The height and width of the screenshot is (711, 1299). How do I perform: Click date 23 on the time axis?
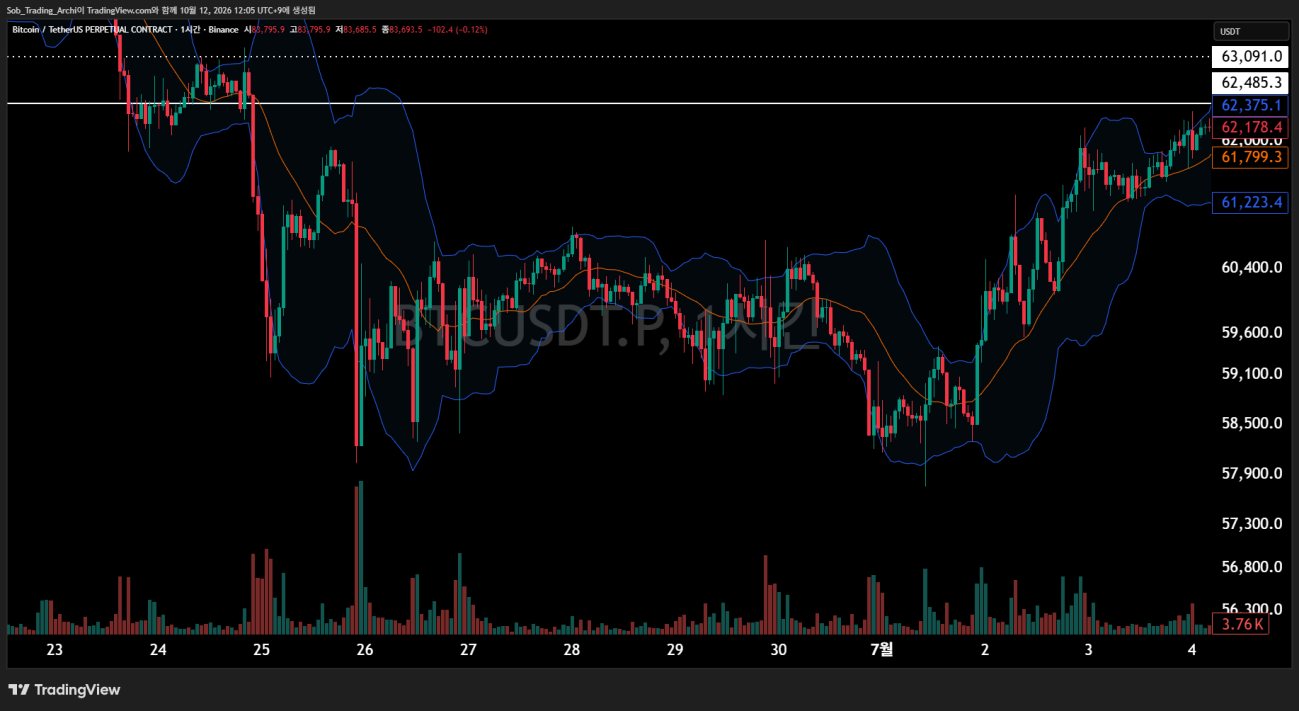pyautogui.click(x=55, y=650)
